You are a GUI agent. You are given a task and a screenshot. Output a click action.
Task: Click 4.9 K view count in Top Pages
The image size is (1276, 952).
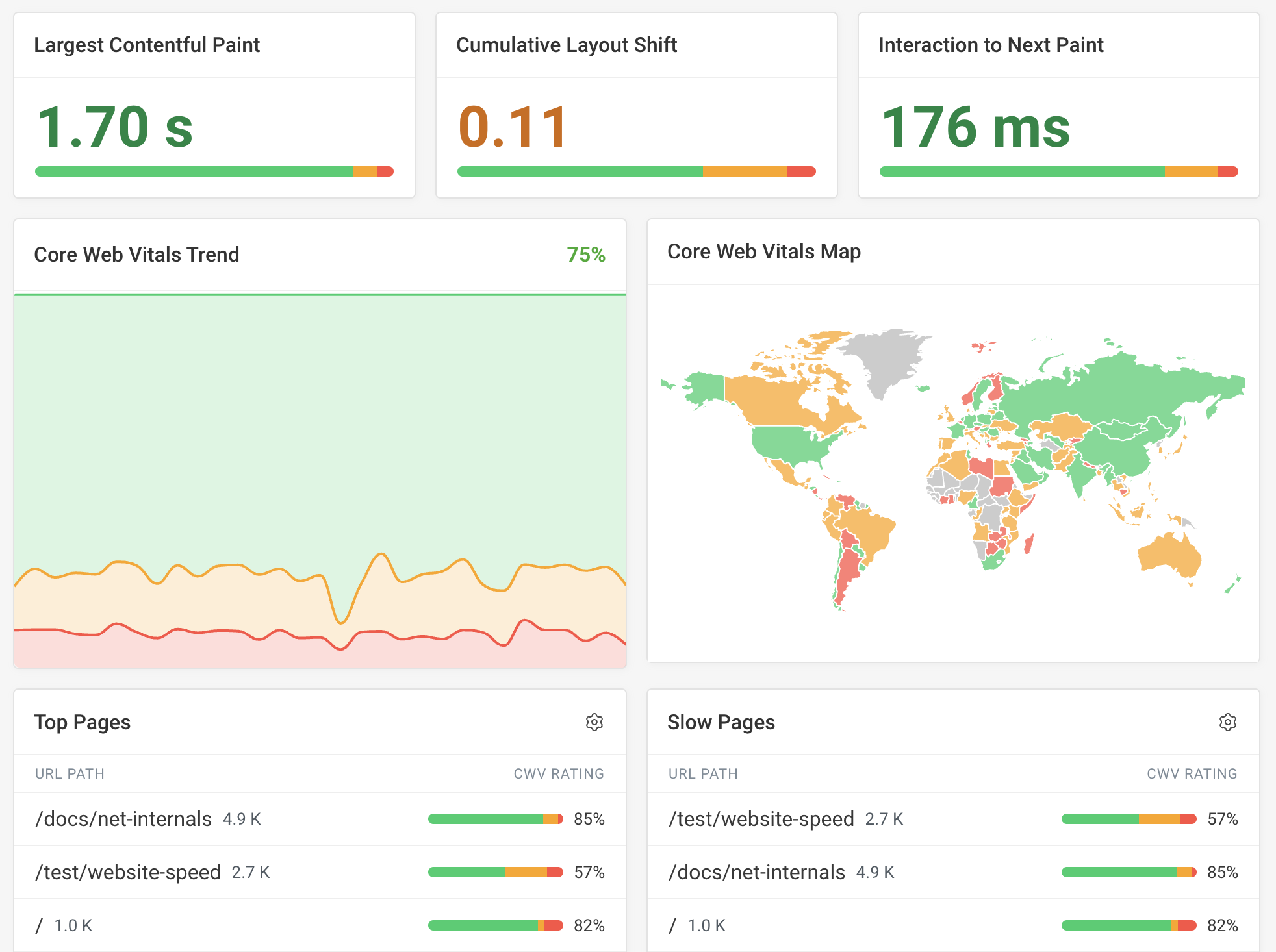coord(242,819)
